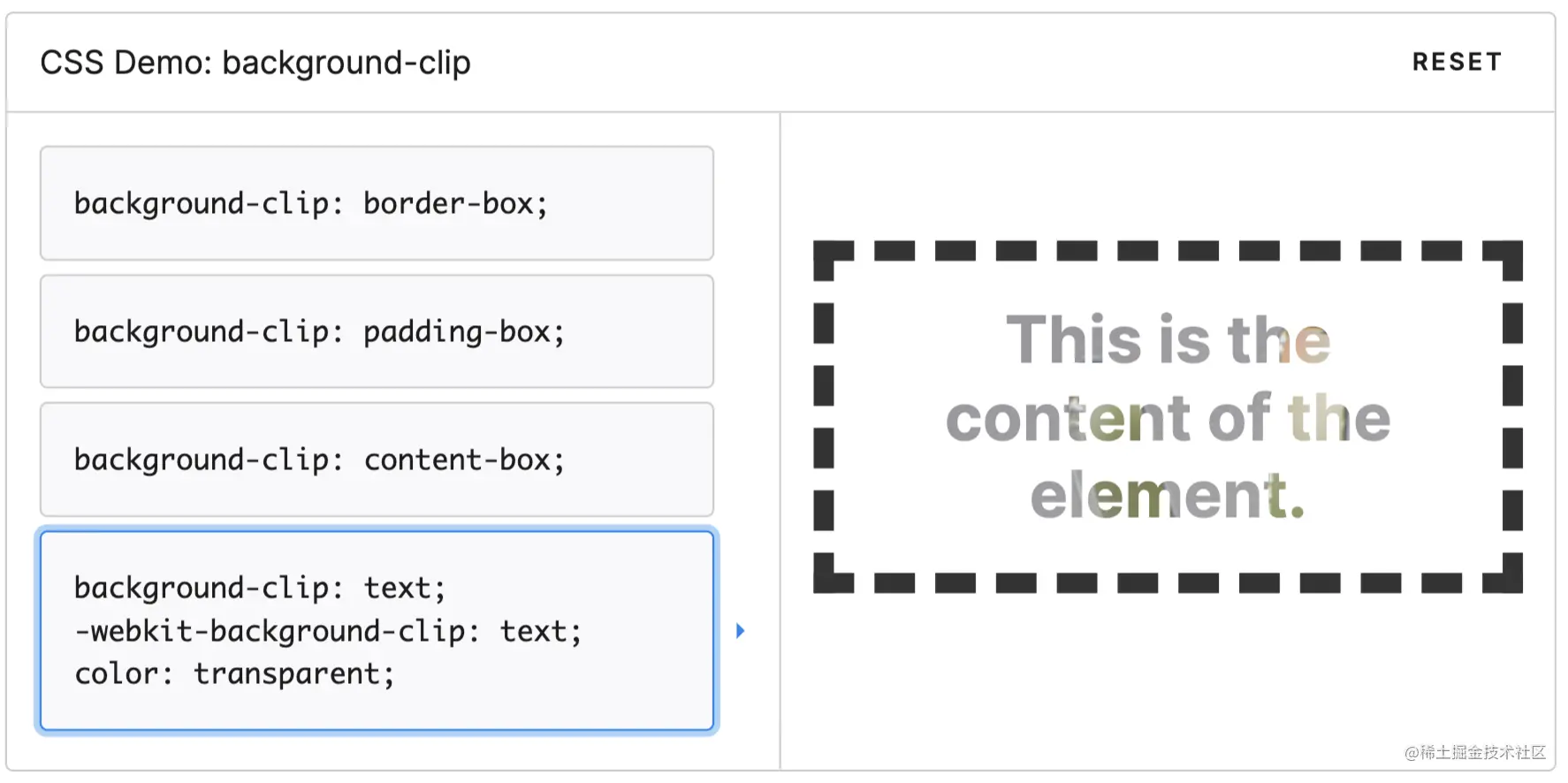The height and width of the screenshot is (783, 1568).
Task: Click the "padding-box" value in second example
Action: [x=457, y=332]
